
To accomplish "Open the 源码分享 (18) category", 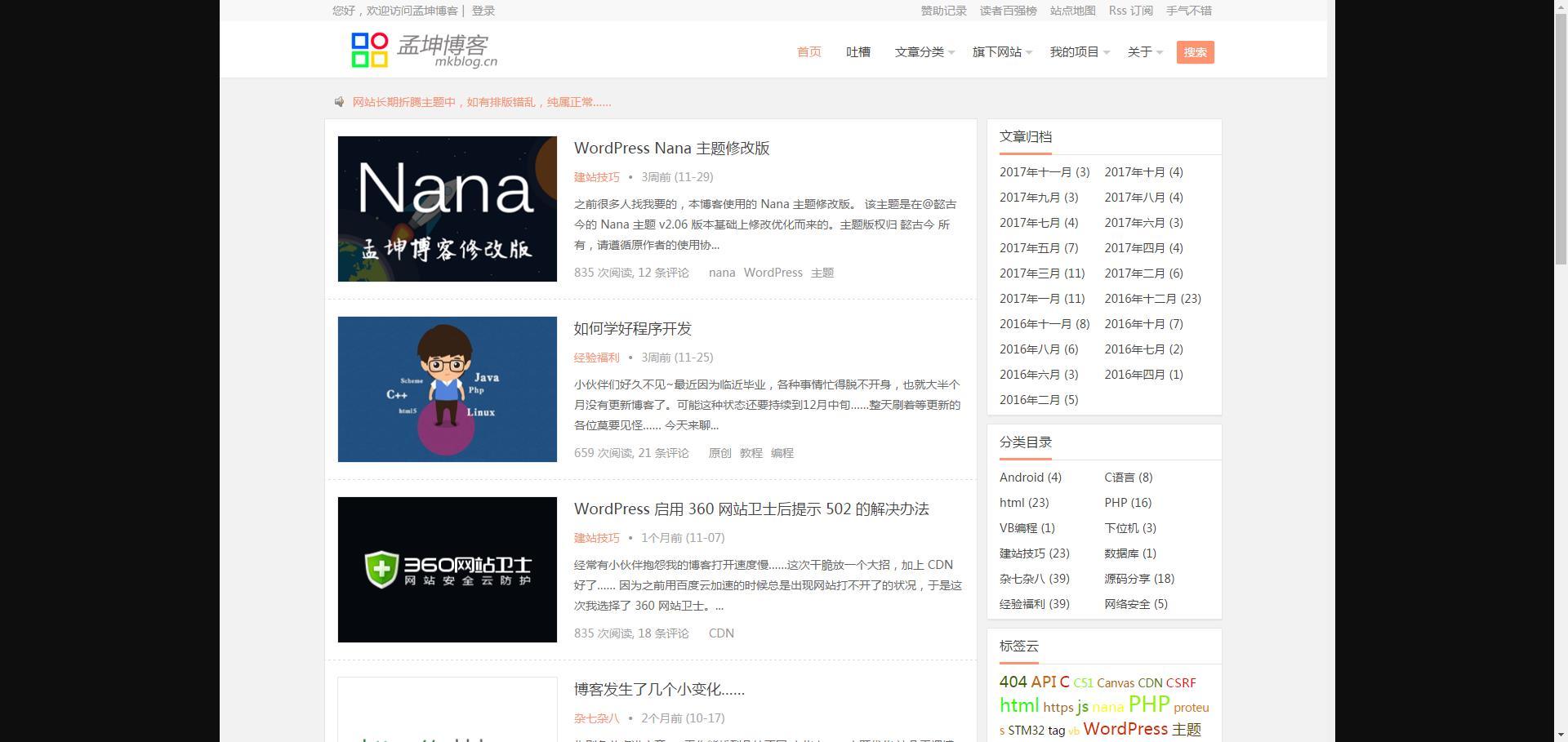I will coord(1139,579).
